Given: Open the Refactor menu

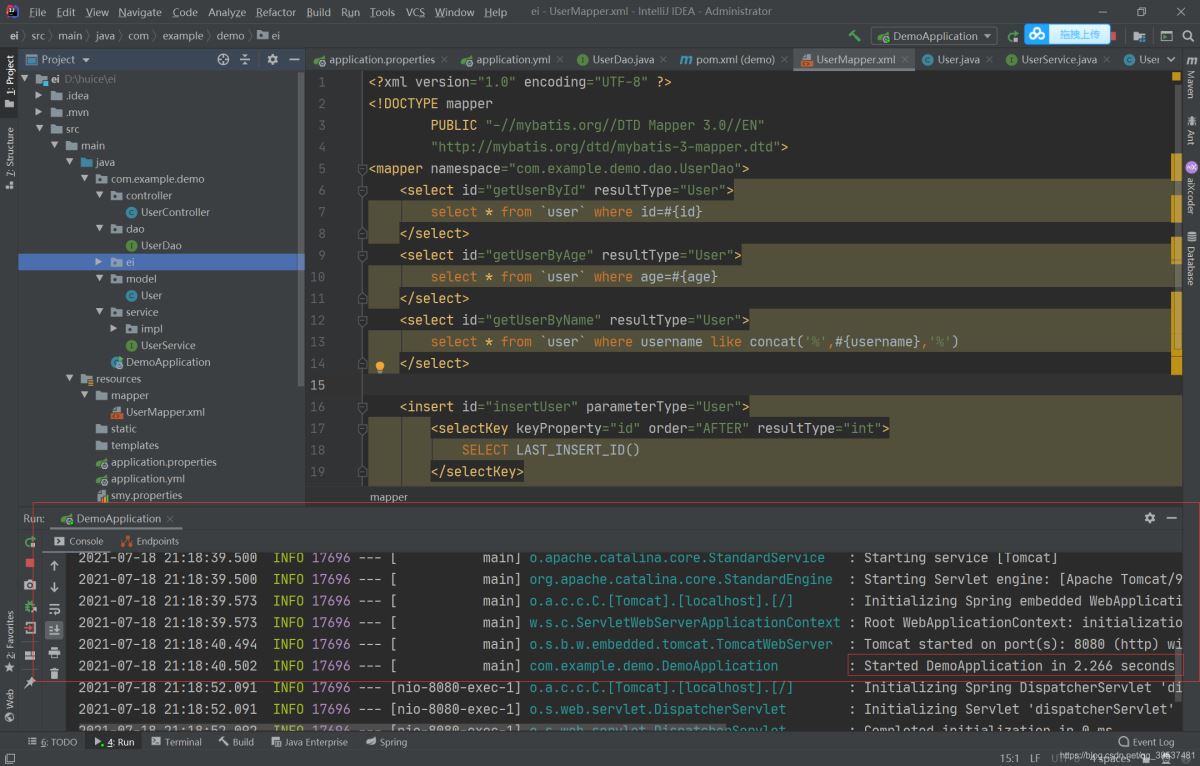Looking at the screenshot, I should [x=275, y=12].
